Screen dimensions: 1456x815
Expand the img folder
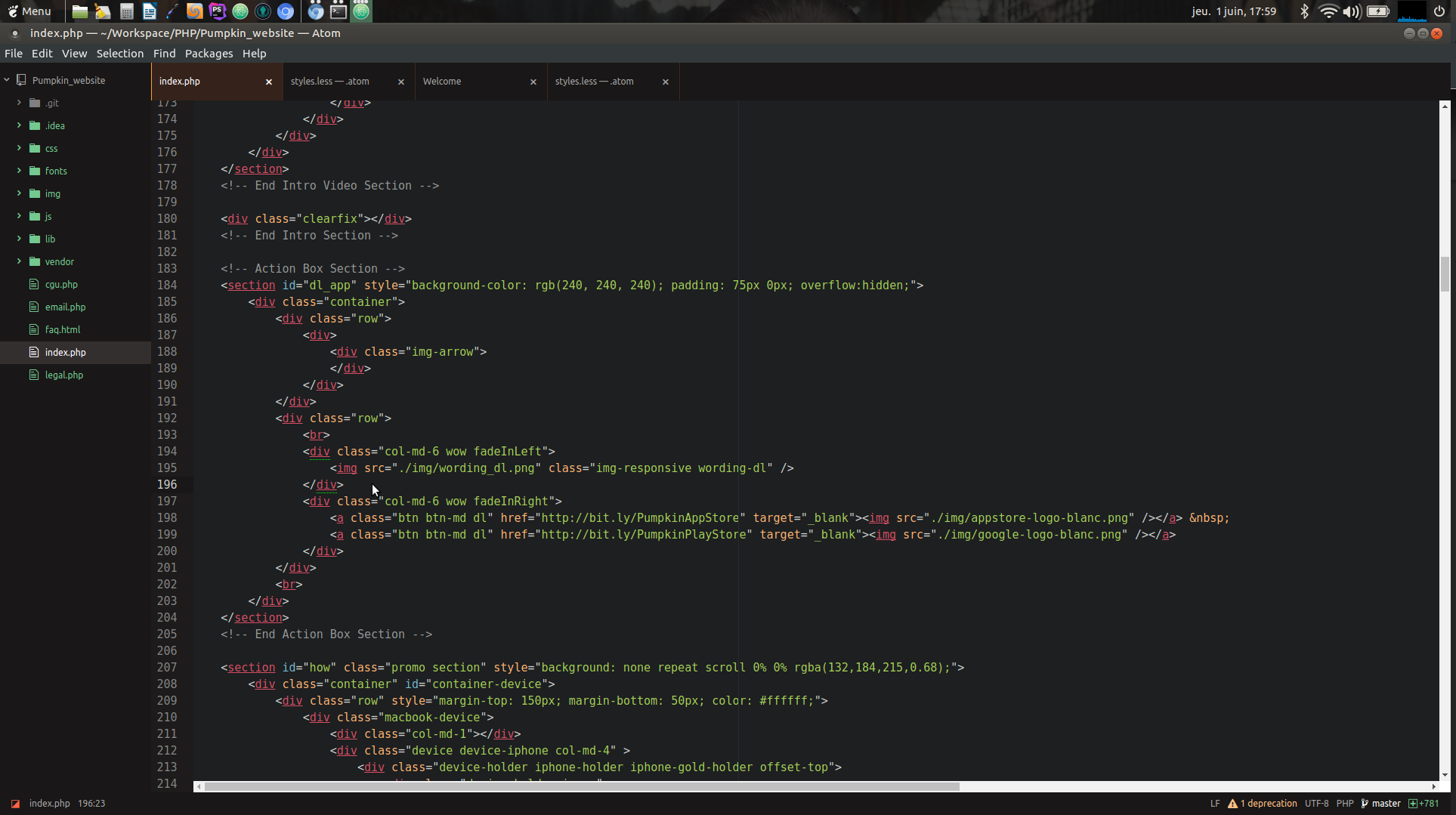(19, 193)
